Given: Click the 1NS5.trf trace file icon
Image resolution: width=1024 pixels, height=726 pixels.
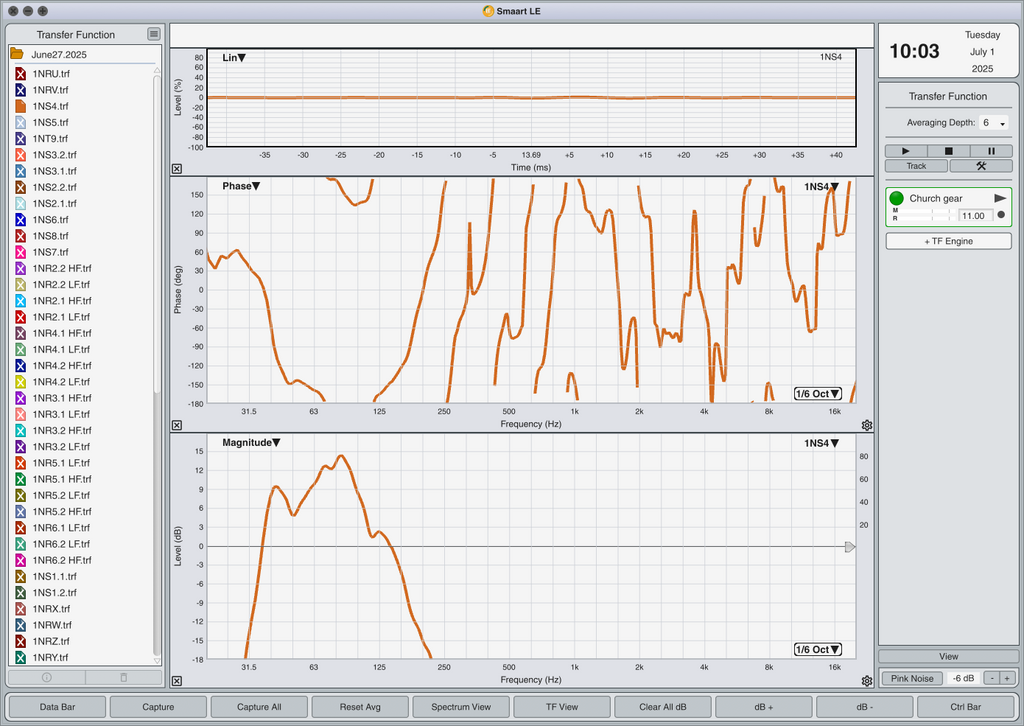Looking at the screenshot, I should [x=20, y=122].
